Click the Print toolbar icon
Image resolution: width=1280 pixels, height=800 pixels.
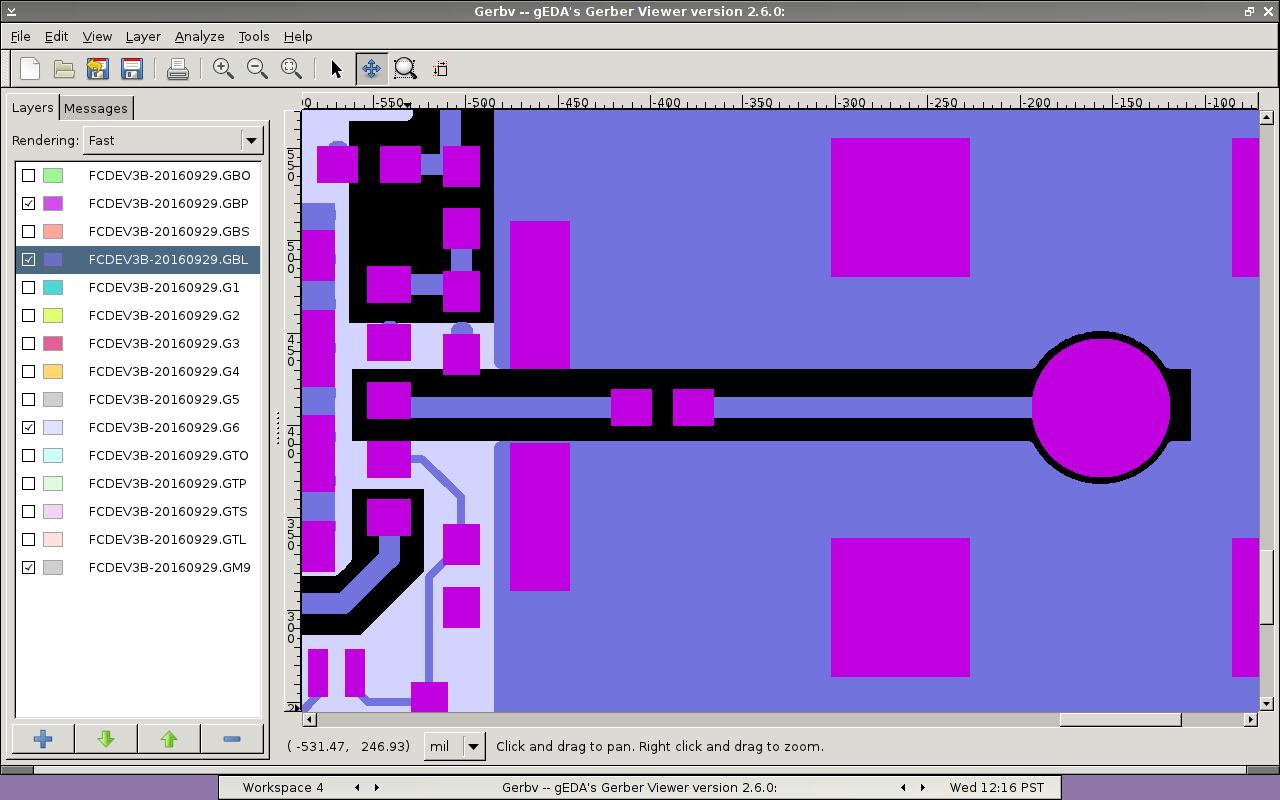click(x=178, y=69)
